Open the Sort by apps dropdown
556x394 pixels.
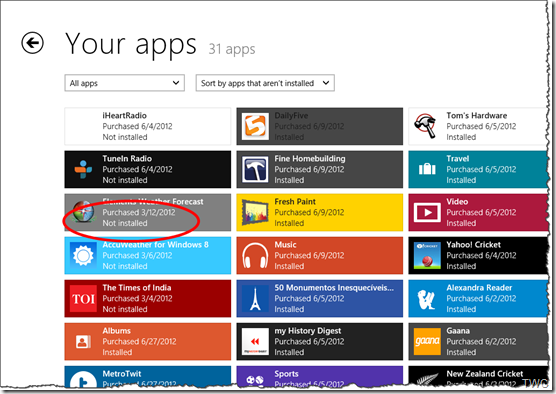point(265,83)
